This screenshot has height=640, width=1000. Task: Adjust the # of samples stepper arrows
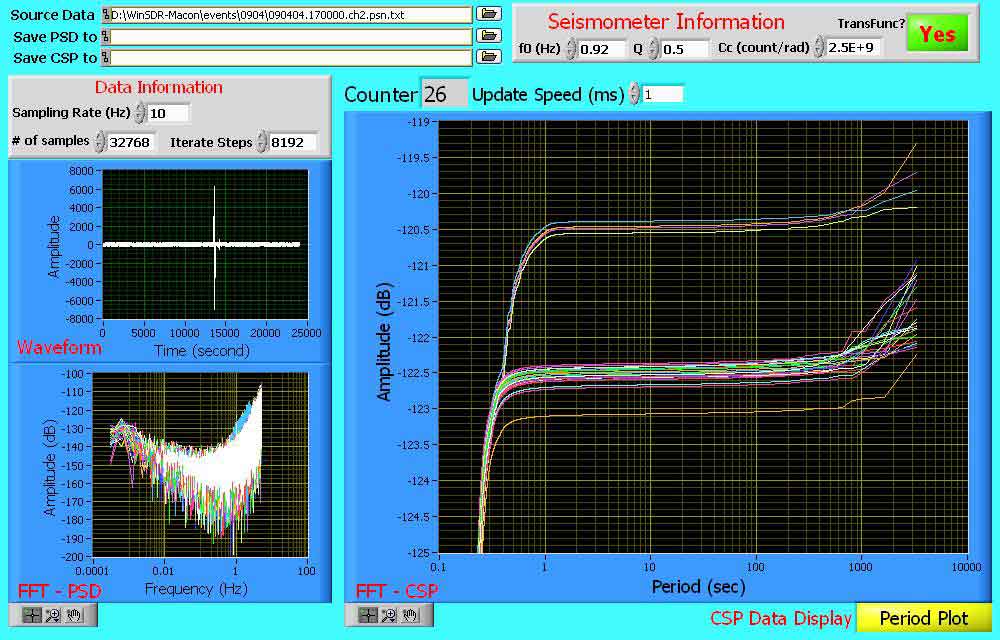[x=99, y=142]
